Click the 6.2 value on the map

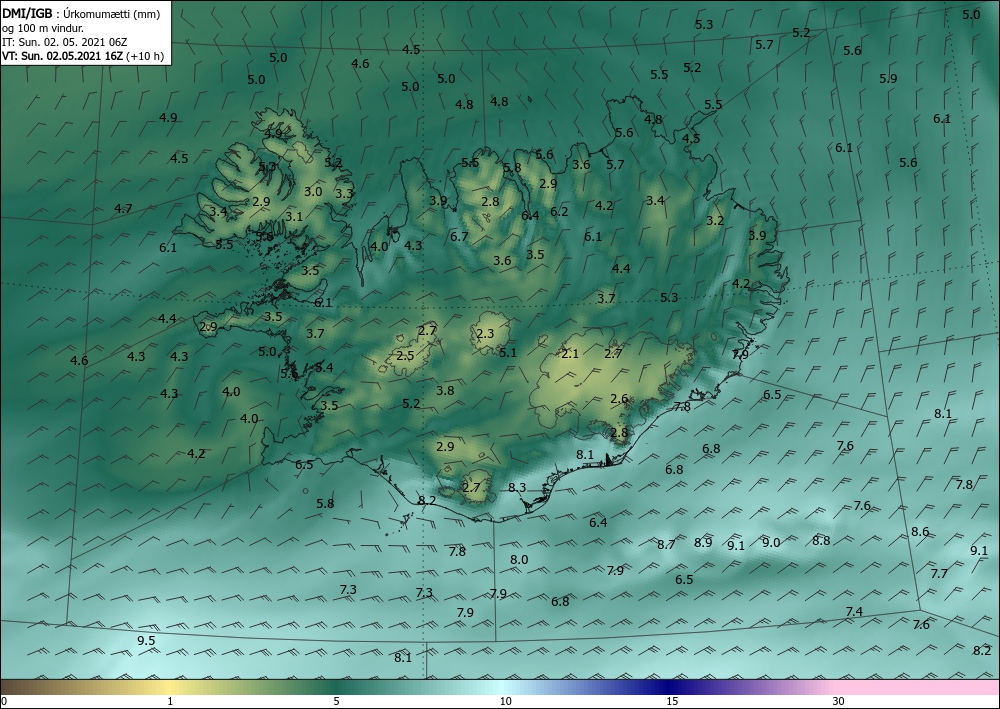point(559,212)
